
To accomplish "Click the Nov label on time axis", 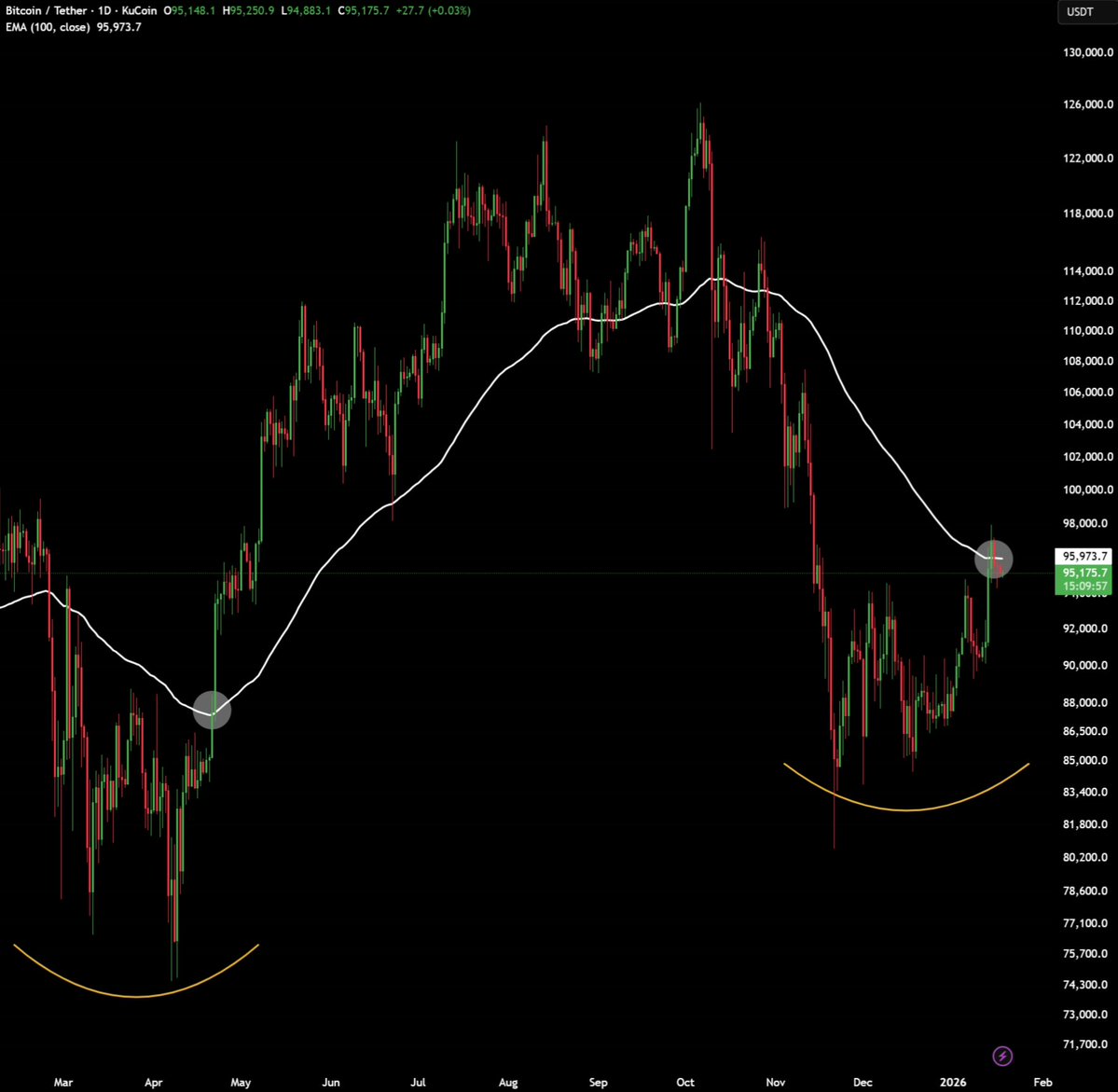I will pos(775,1082).
